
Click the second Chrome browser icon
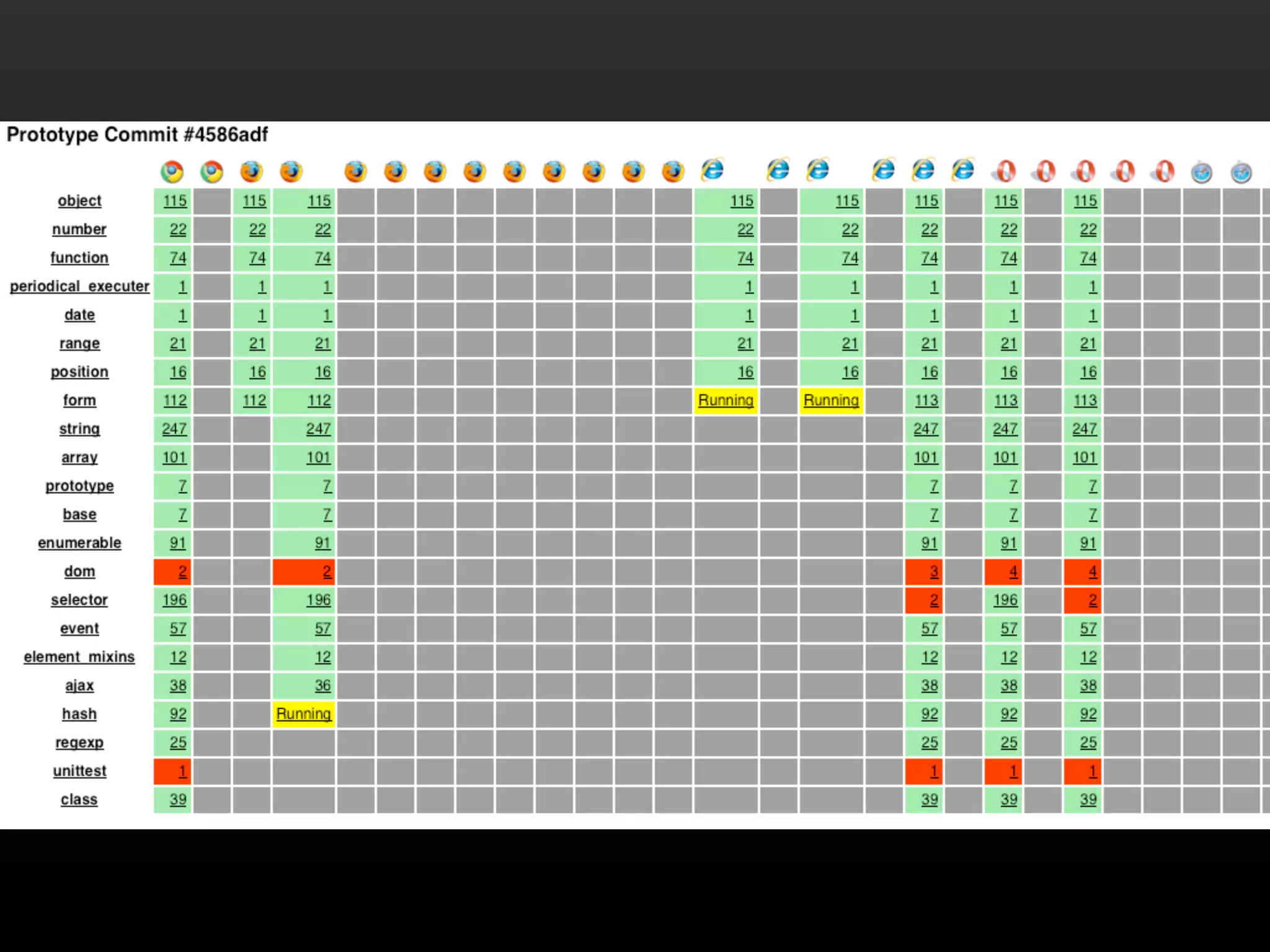pos(211,172)
